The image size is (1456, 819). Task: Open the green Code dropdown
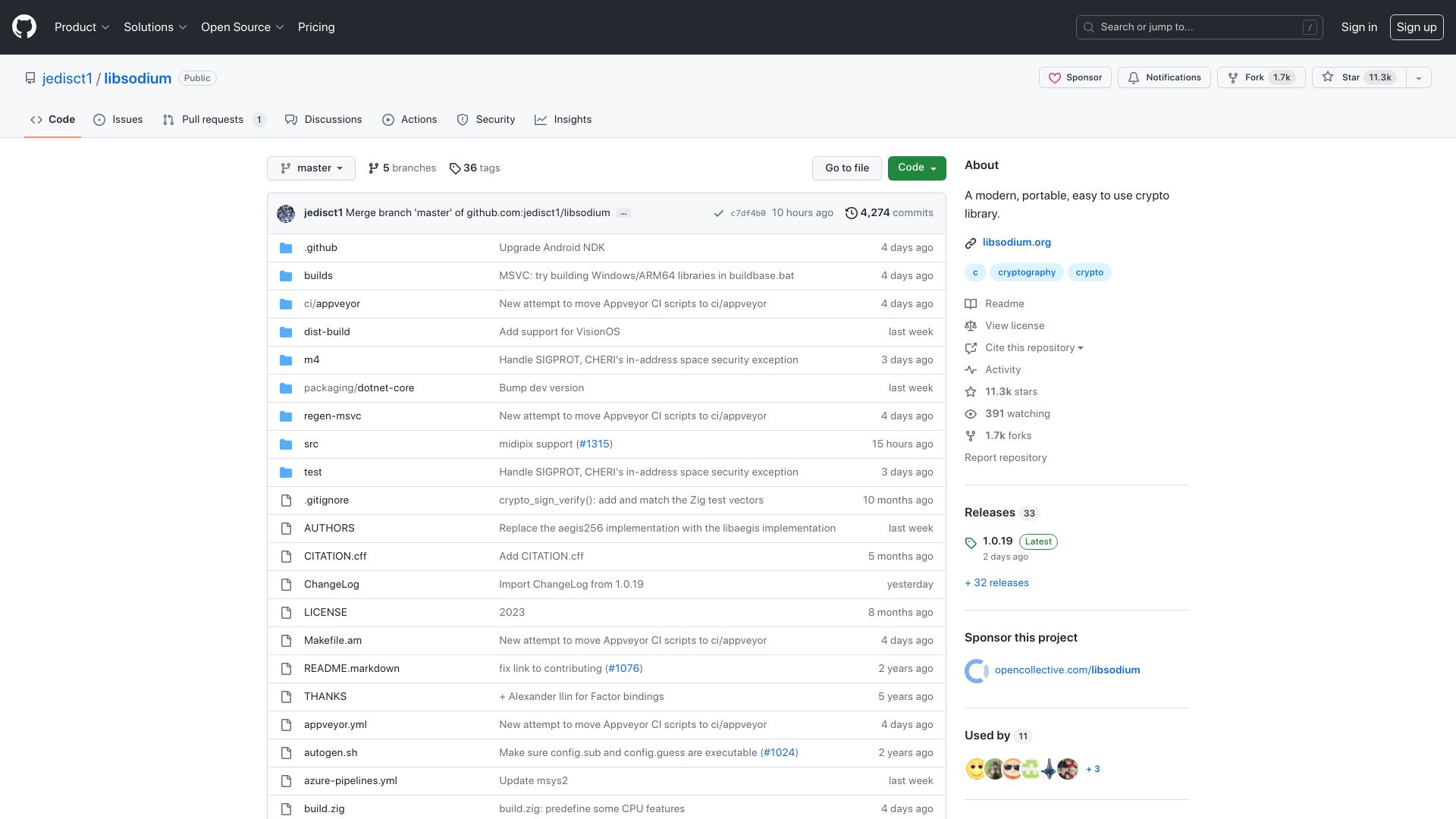pyautogui.click(x=917, y=168)
